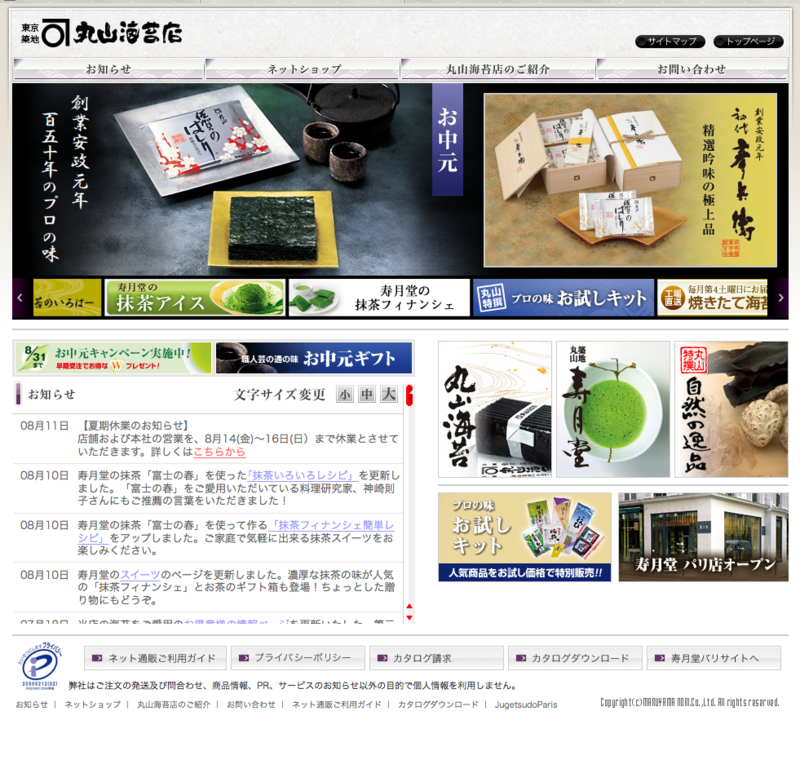Open the お知らせ navigation tab
Viewport: 800px width, 764px height.
point(108,69)
